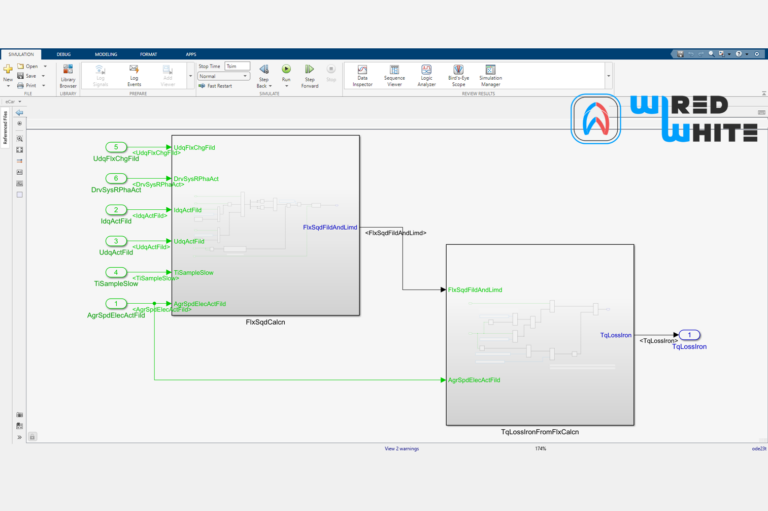Switch to the Modeling tab
The width and height of the screenshot is (768, 511).
pos(106,54)
